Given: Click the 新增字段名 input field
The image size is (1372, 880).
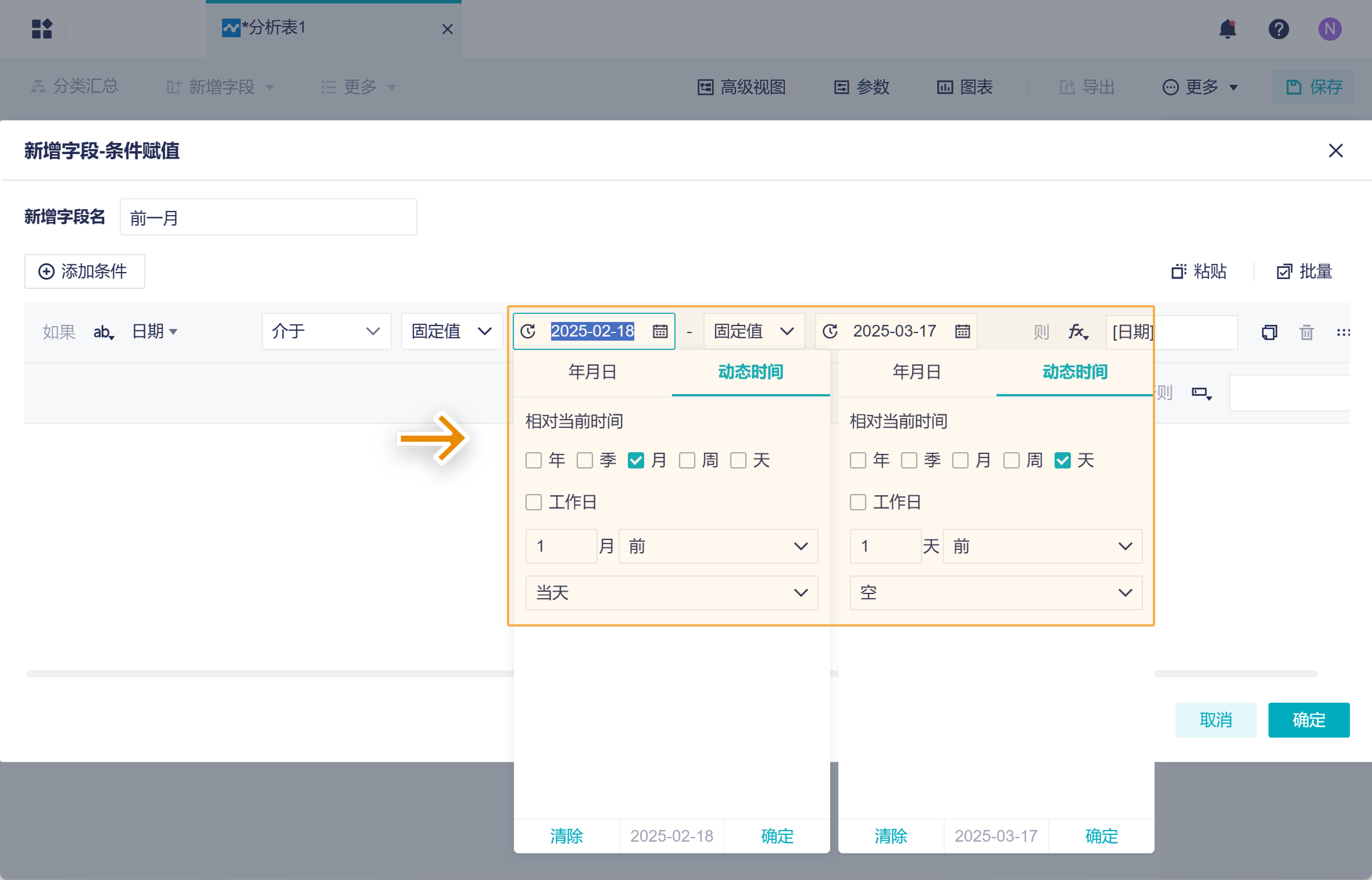Looking at the screenshot, I should tap(268, 217).
